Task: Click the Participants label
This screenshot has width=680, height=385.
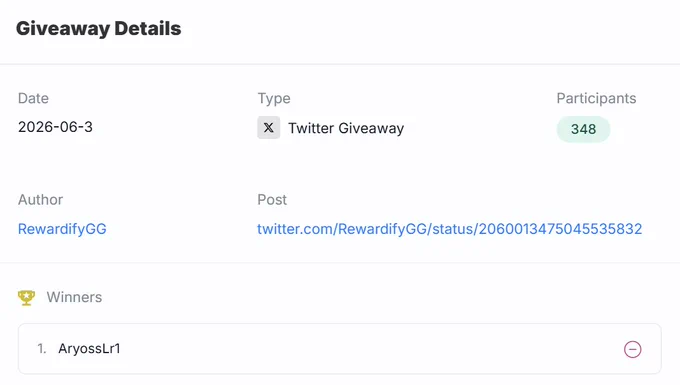Action: click(x=596, y=98)
